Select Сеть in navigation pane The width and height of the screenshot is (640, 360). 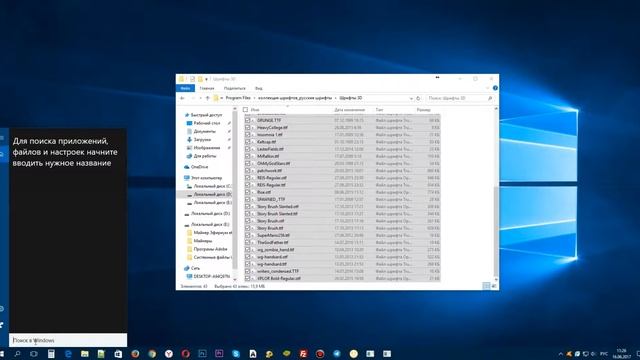195,268
